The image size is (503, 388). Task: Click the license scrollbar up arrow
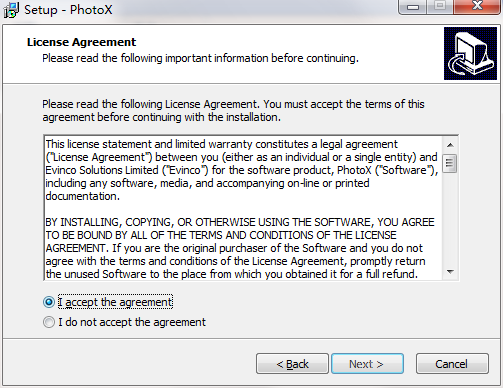[450, 145]
